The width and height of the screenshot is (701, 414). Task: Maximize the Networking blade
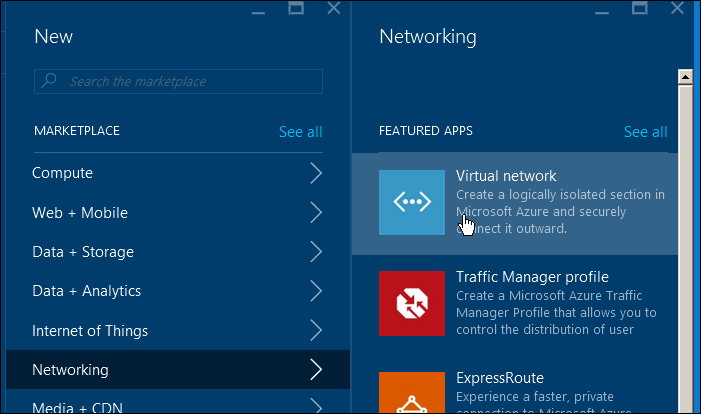[639, 8]
